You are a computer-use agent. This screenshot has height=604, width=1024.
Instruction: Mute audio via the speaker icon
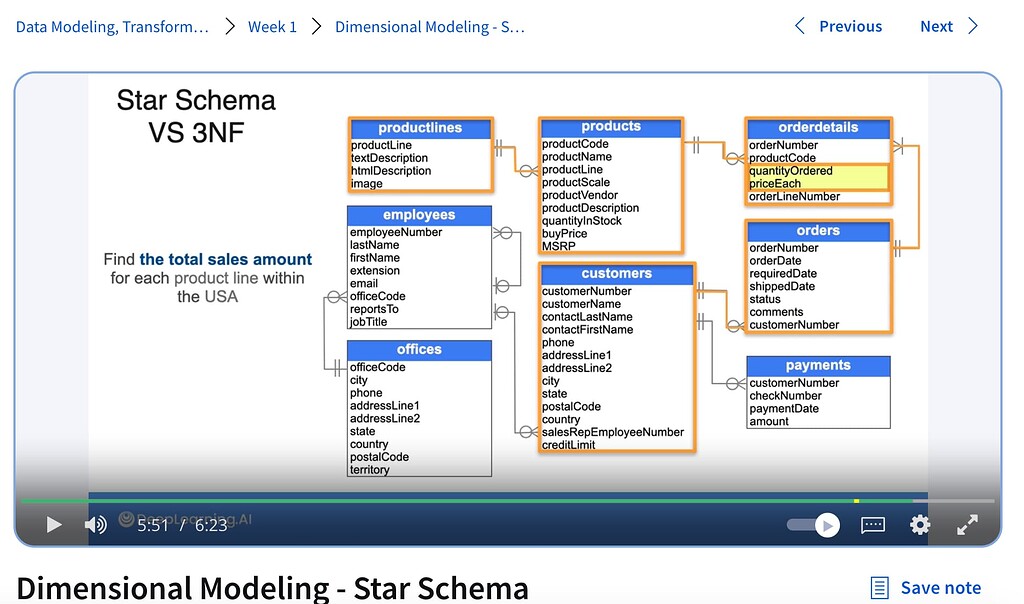click(x=95, y=524)
